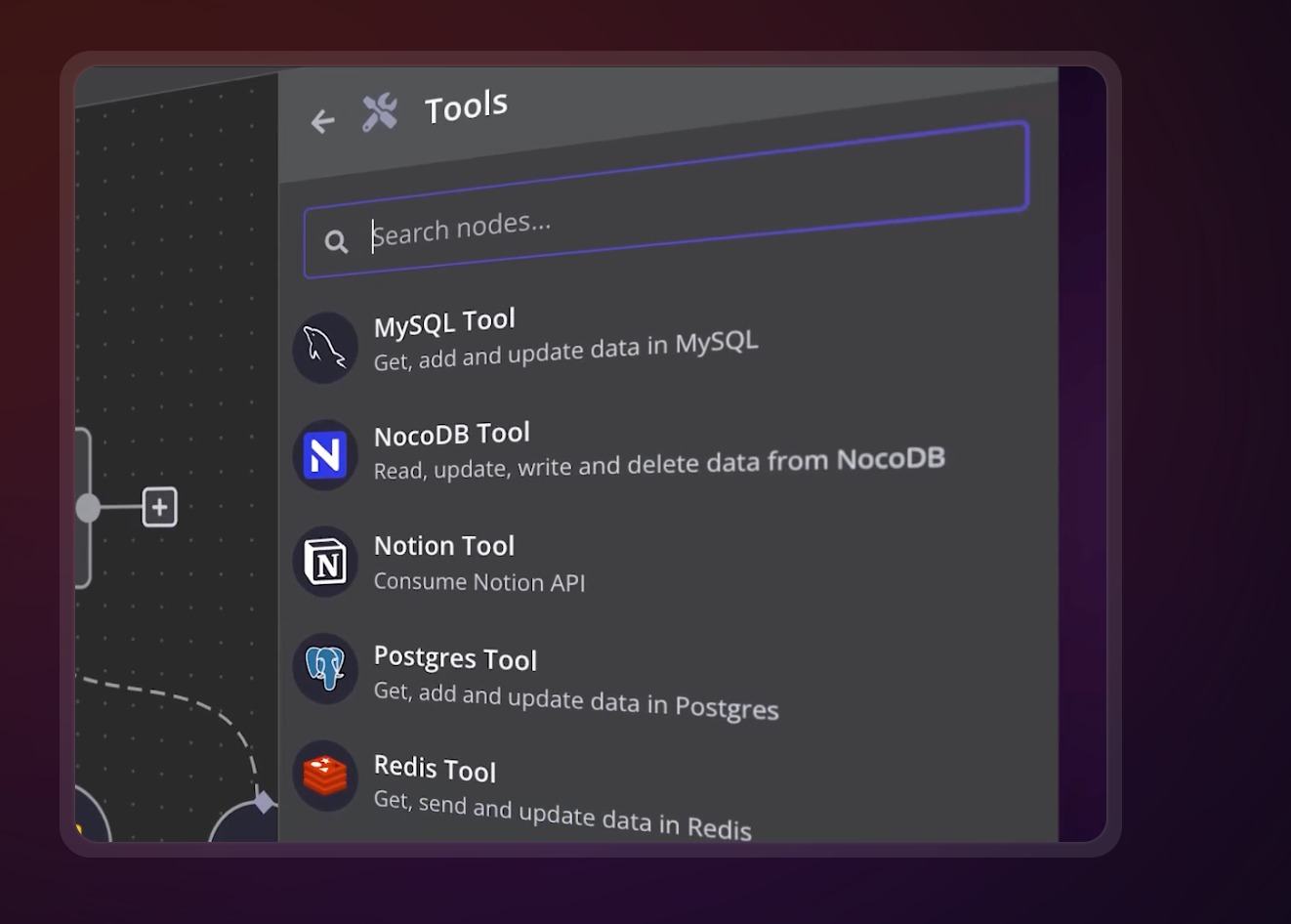This screenshot has width=1291, height=924.
Task: Click the magnifier icon in search box
Action: click(336, 241)
